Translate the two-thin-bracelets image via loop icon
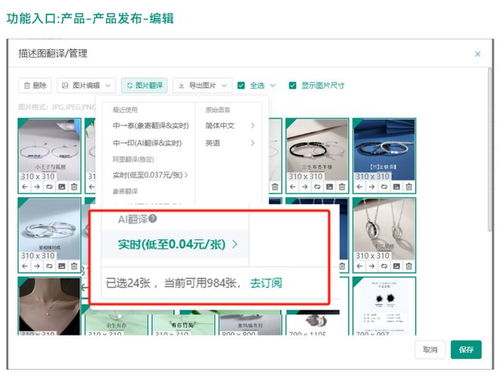Image resolution: width=500 pixels, height=375 pixels. [x=49, y=187]
